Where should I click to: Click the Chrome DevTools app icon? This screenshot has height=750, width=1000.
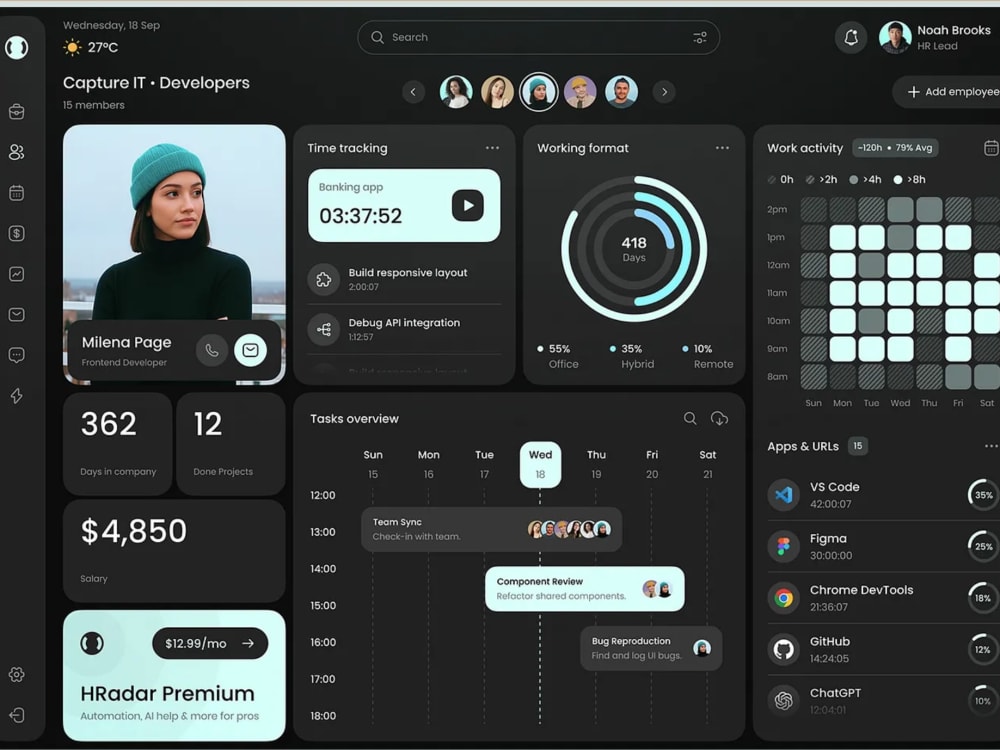[783, 598]
